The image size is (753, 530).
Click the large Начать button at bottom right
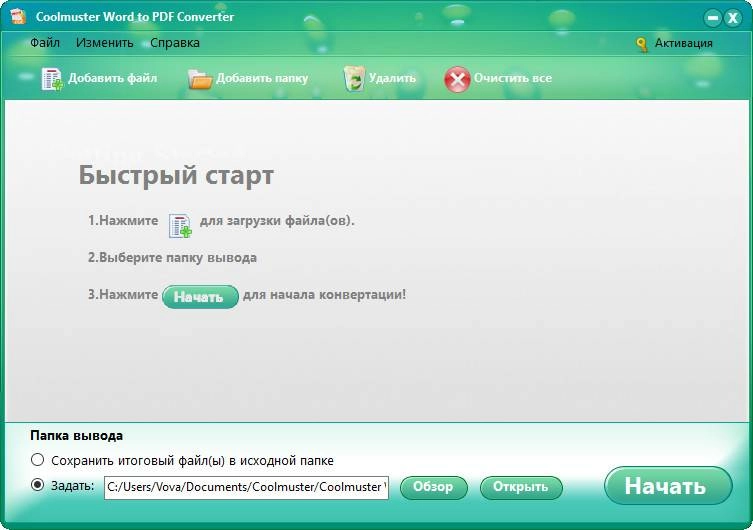668,485
